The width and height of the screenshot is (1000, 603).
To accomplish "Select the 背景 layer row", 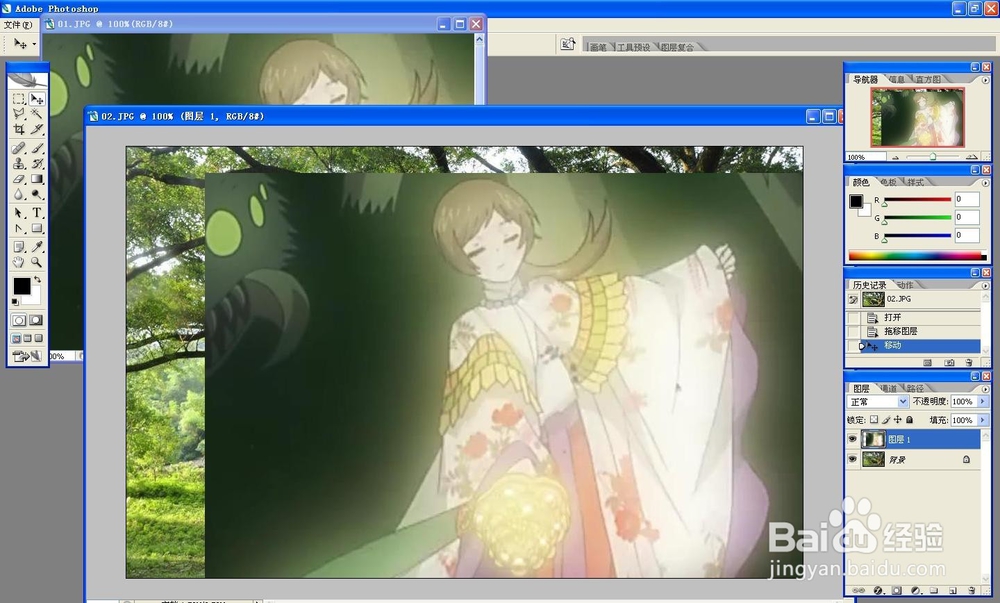I will point(920,459).
